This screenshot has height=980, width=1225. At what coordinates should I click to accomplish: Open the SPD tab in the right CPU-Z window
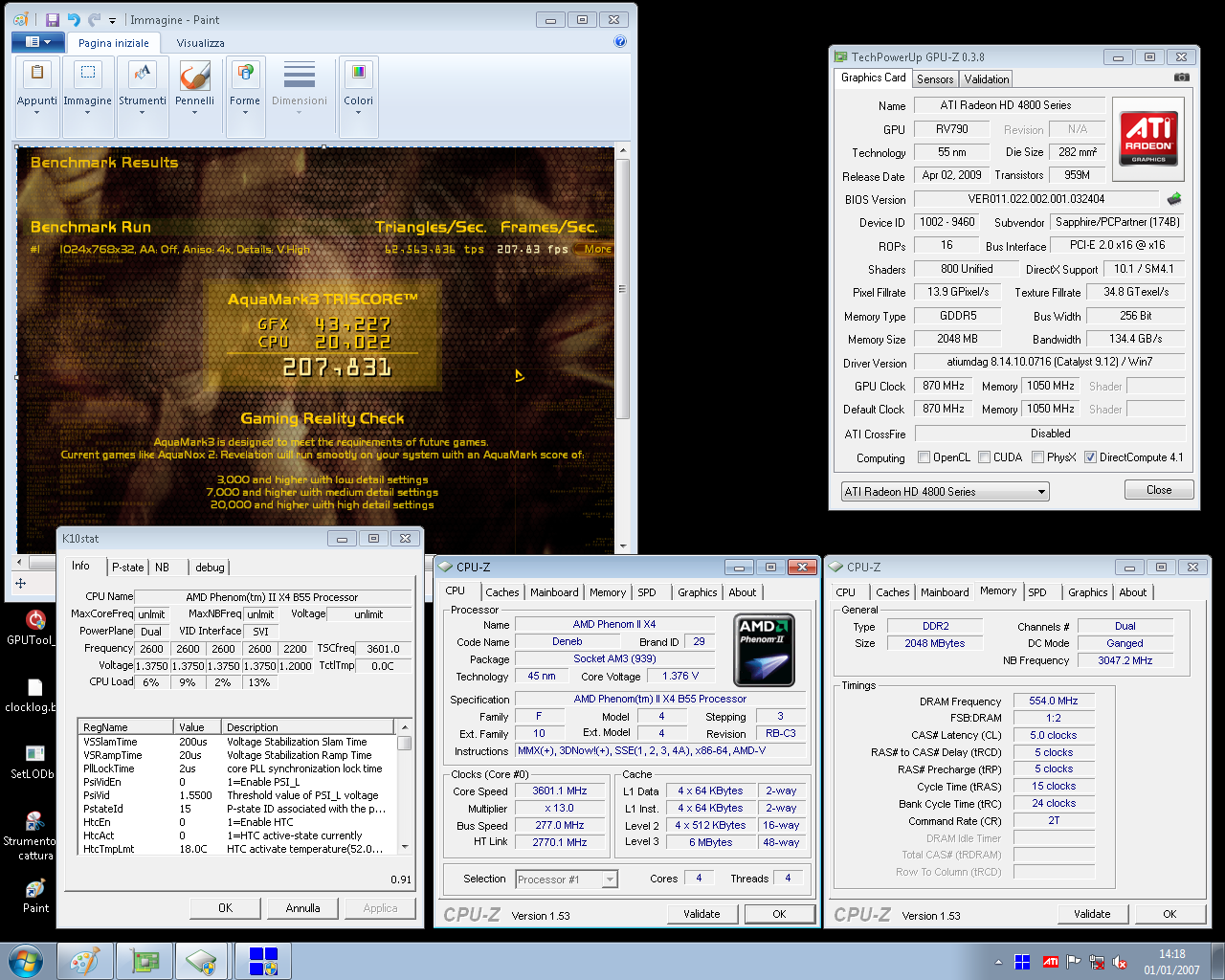pos(1037,592)
